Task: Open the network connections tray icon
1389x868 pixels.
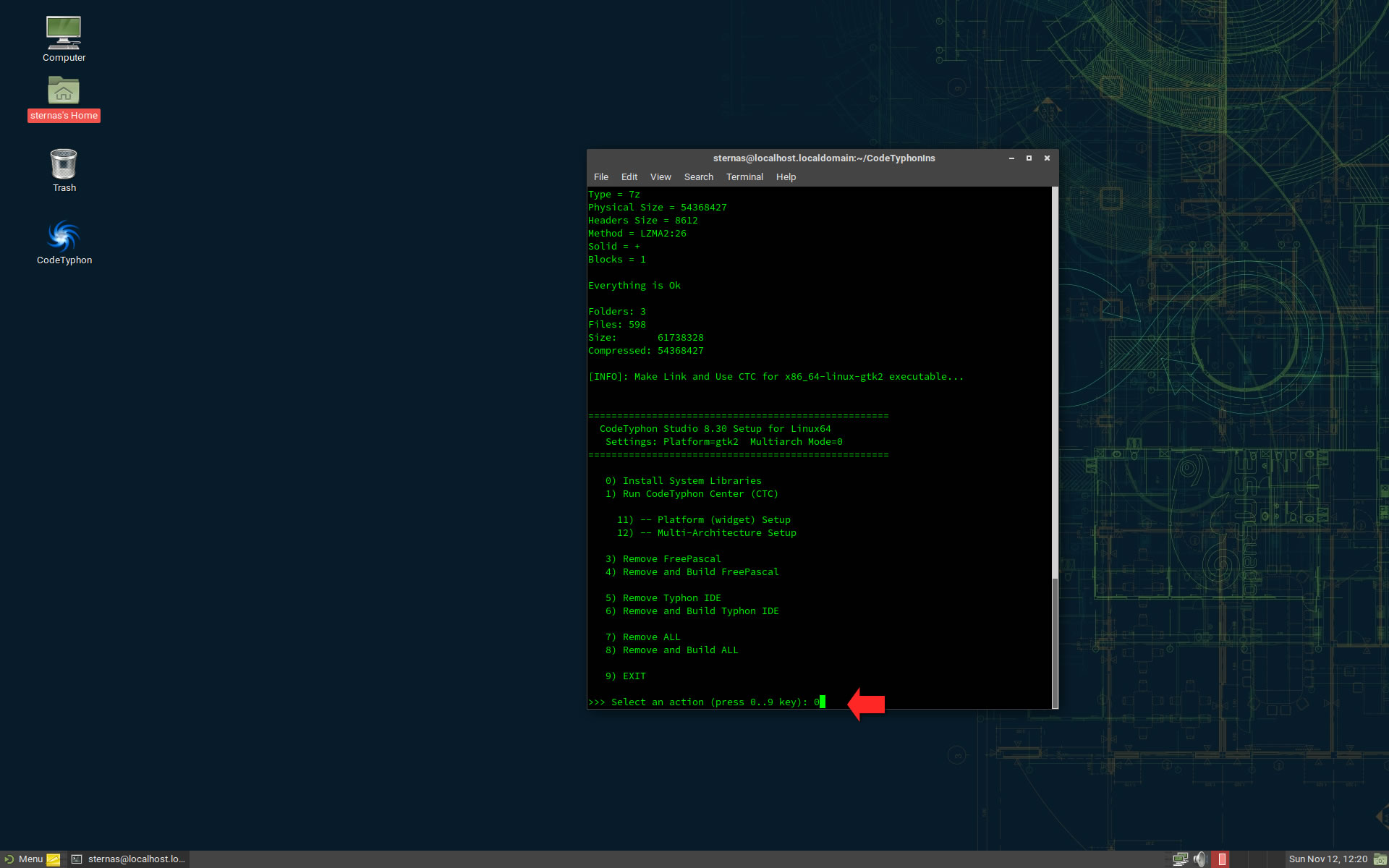Action: 1180,859
